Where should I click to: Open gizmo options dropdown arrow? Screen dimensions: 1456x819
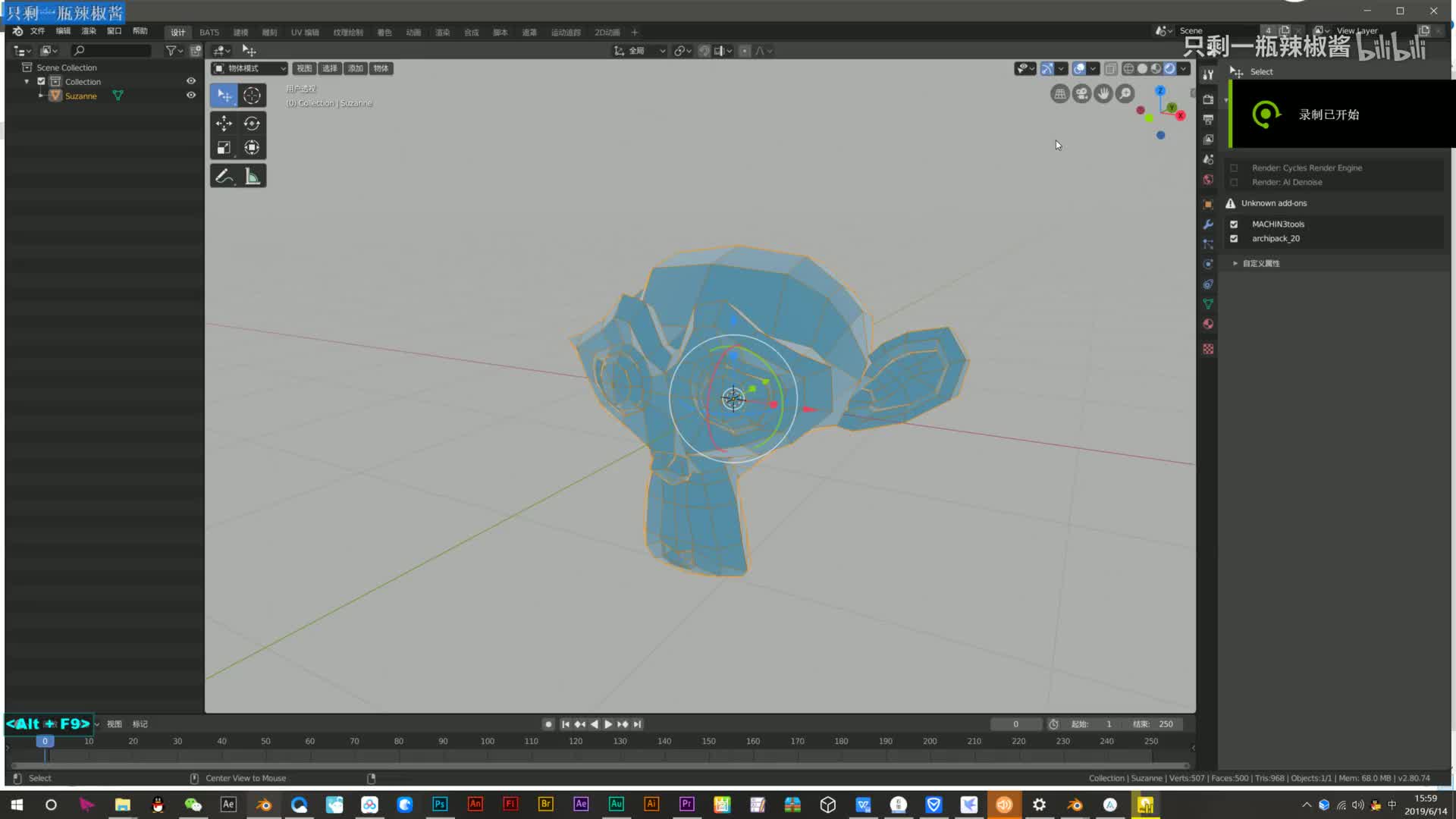[x=1061, y=69]
